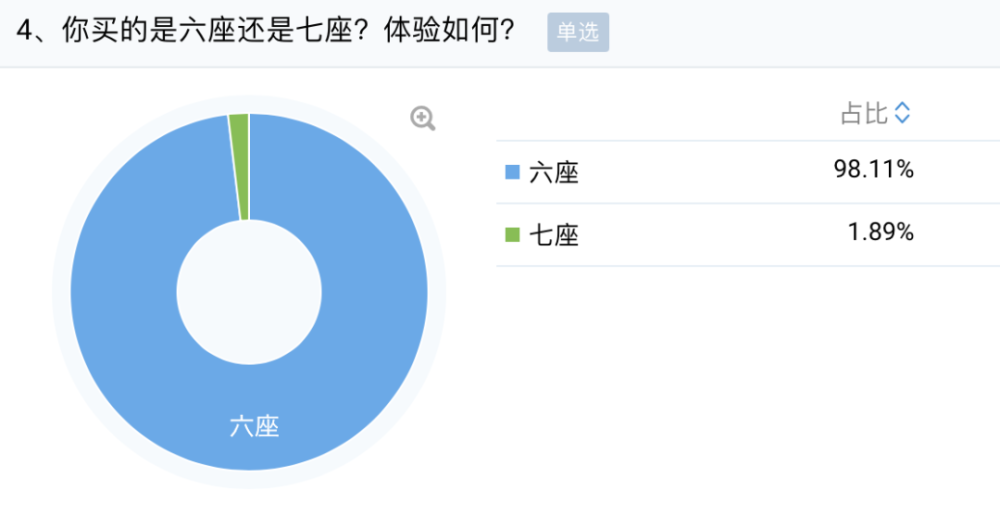Click the 占比 column header text
1000x516 pixels.
pos(863,114)
